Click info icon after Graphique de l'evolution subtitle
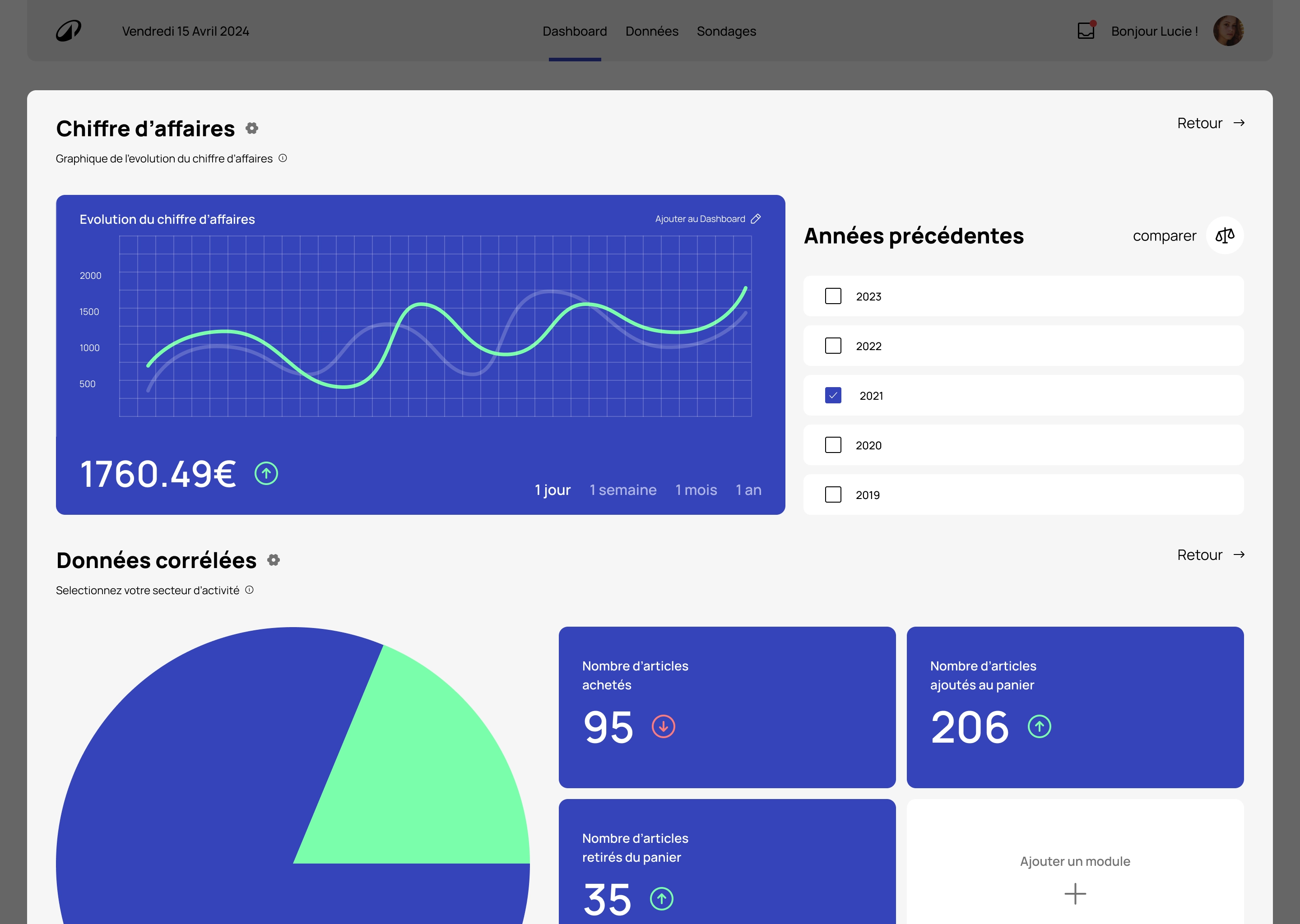The height and width of the screenshot is (924, 1300). pos(282,158)
